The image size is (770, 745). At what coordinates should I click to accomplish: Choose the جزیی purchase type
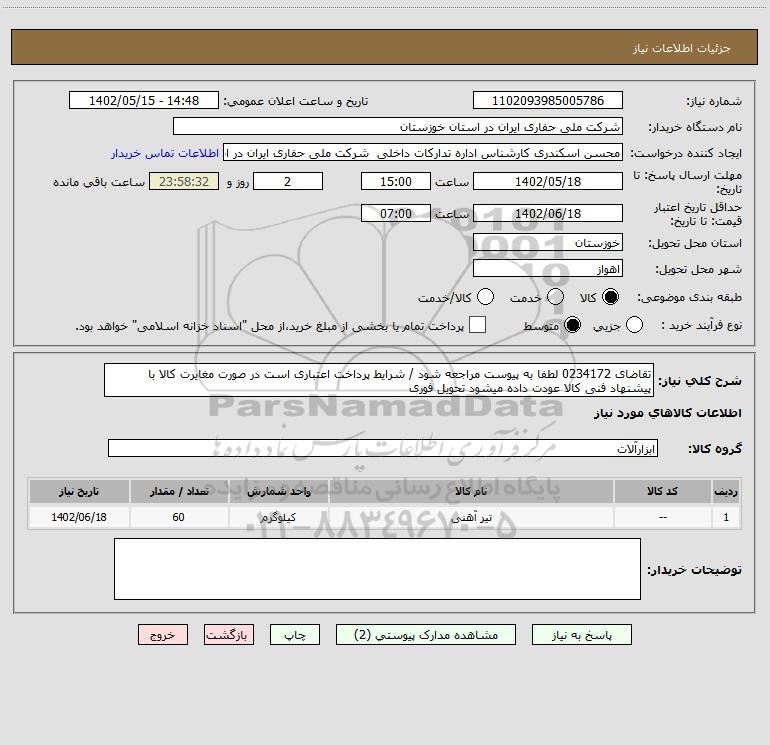634,325
